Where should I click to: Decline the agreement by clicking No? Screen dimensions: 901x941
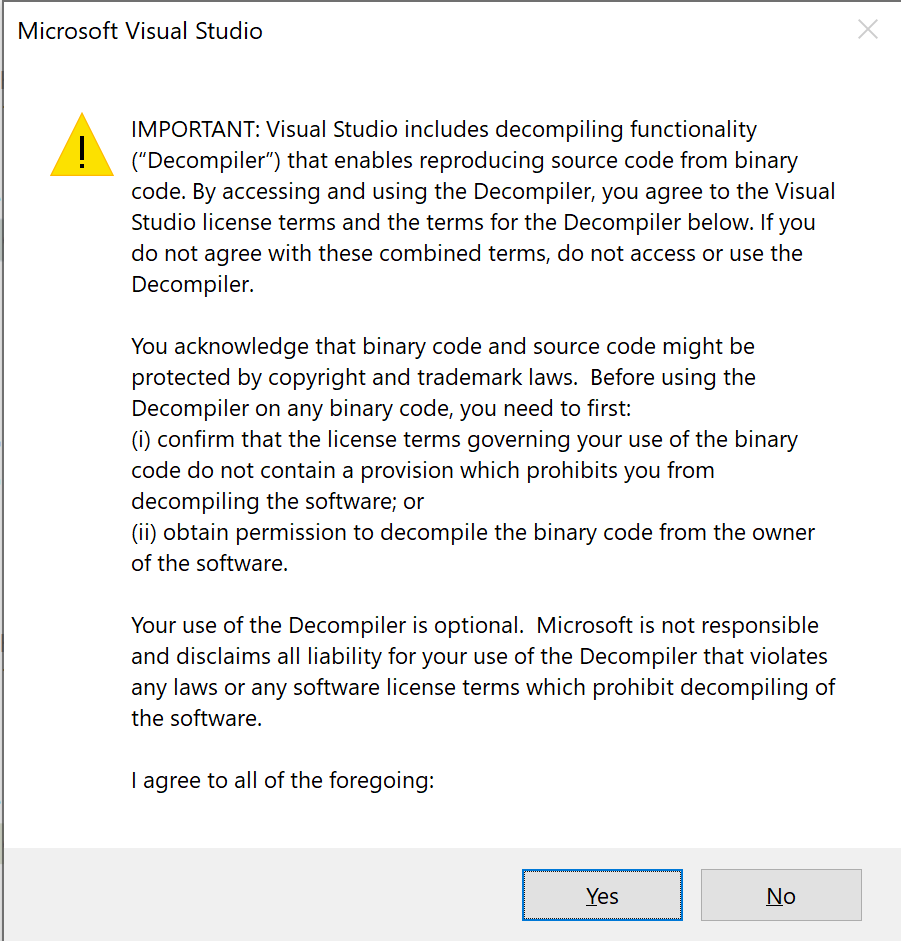tap(780, 895)
